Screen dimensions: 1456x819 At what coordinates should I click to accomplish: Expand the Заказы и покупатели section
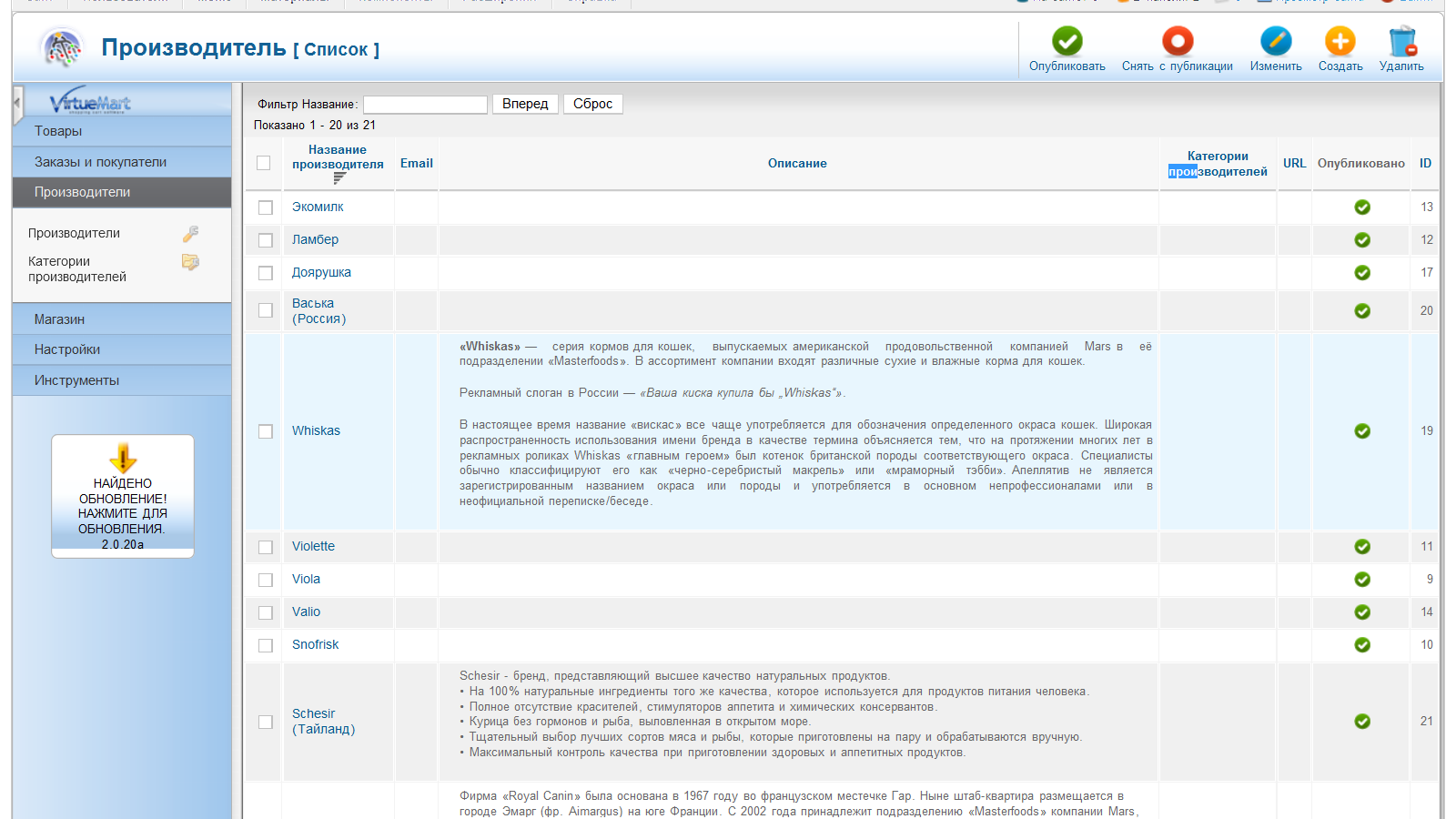point(122,162)
